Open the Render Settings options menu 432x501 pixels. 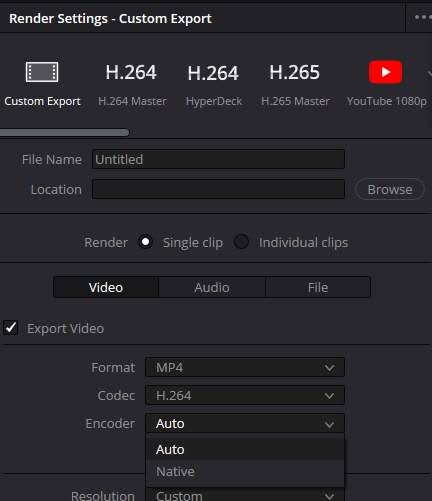(422, 17)
